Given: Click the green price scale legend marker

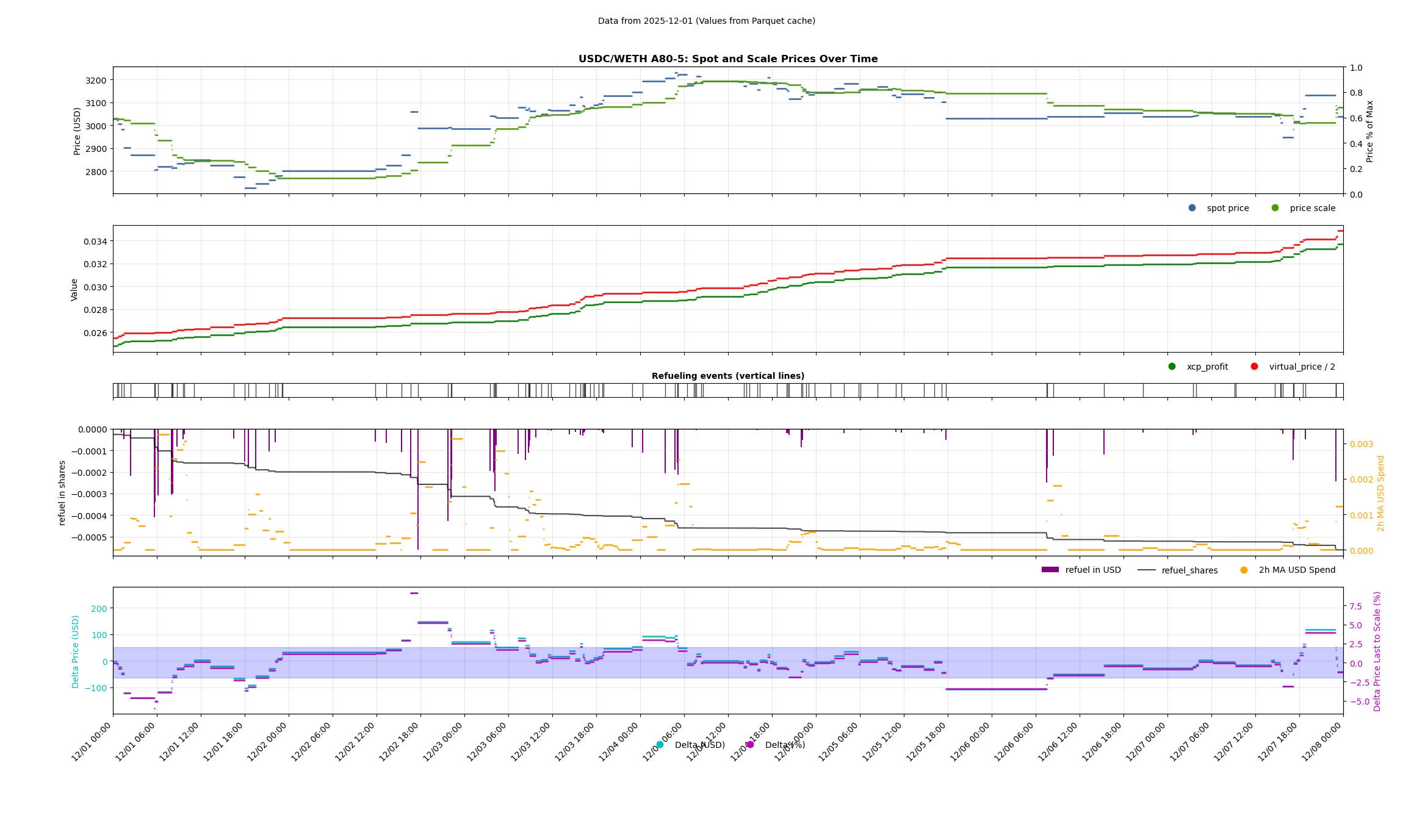Looking at the screenshot, I should point(1275,208).
